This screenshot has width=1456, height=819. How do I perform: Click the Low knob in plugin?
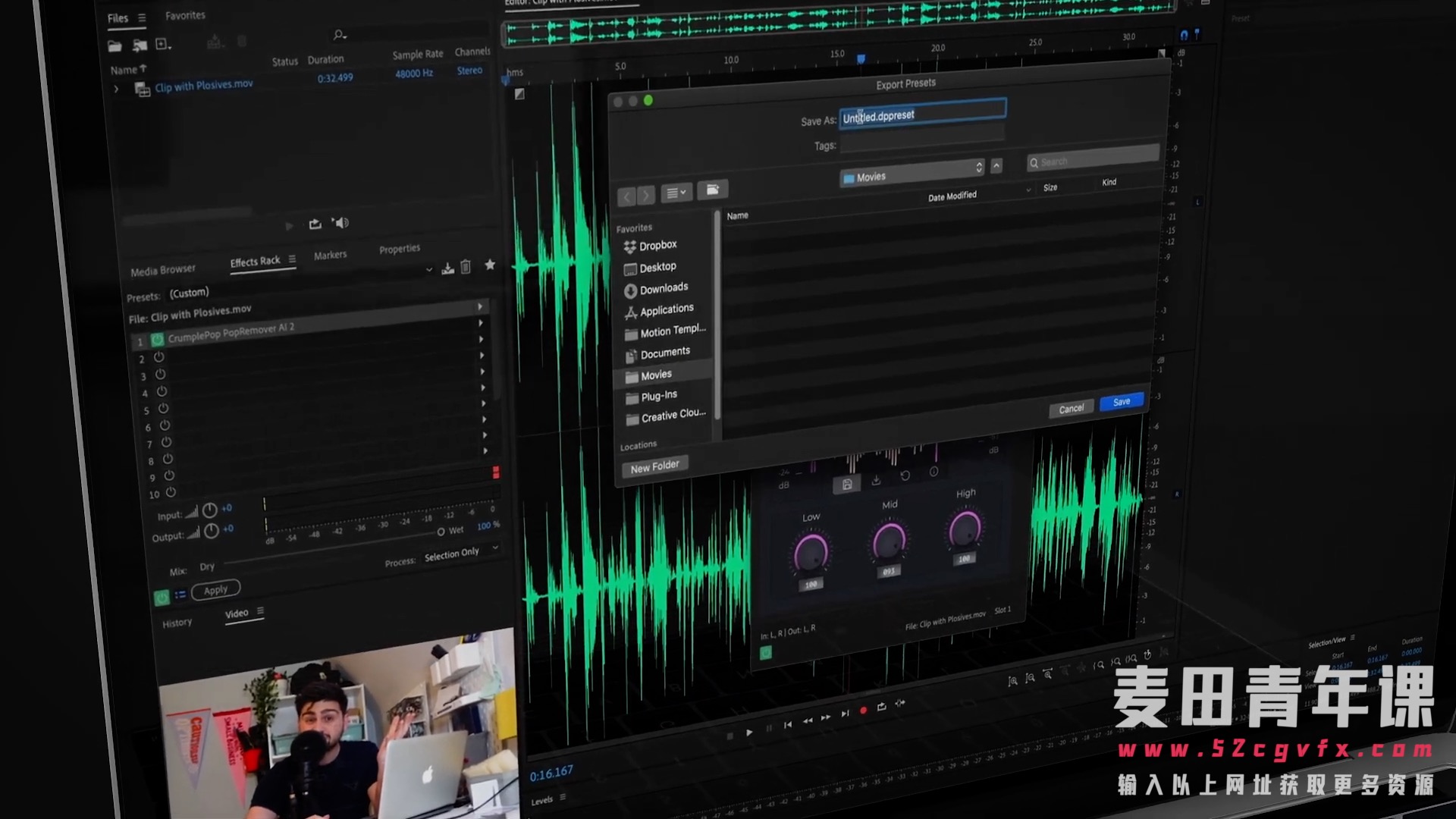tap(811, 554)
